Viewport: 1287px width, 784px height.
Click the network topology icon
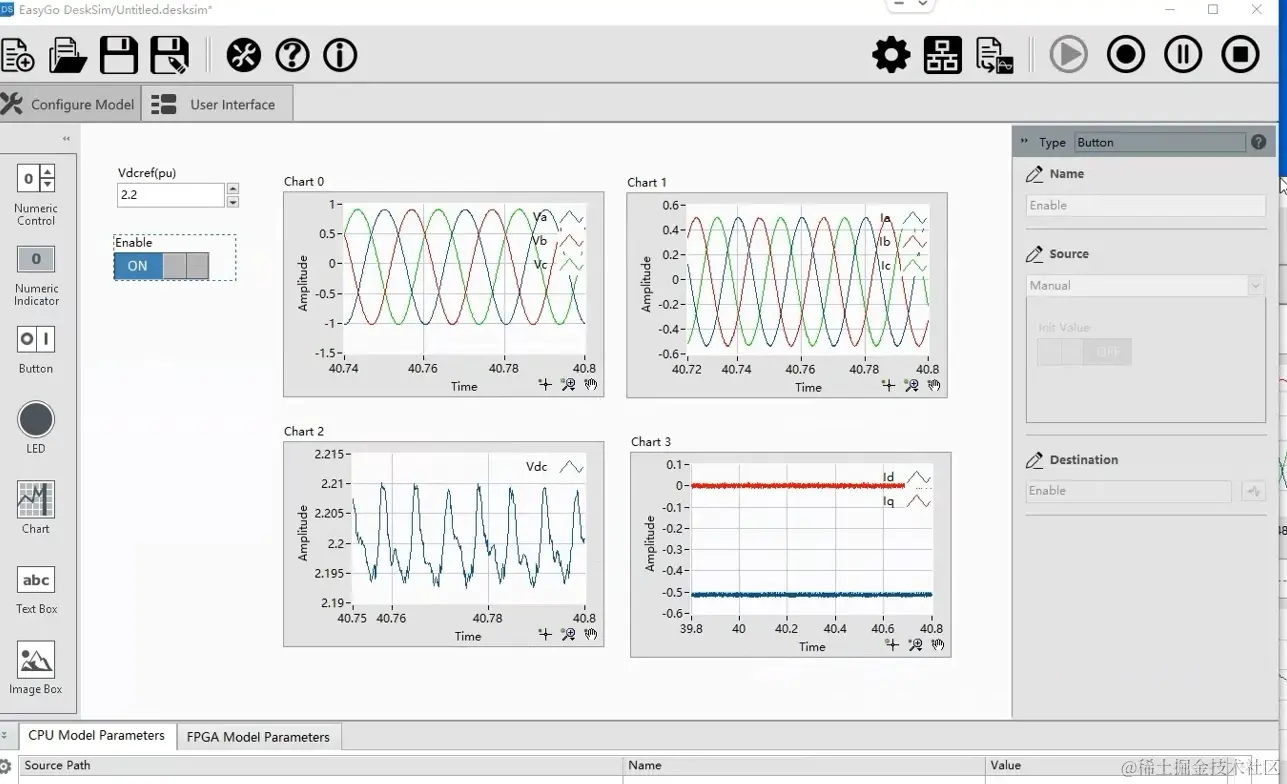coord(942,55)
